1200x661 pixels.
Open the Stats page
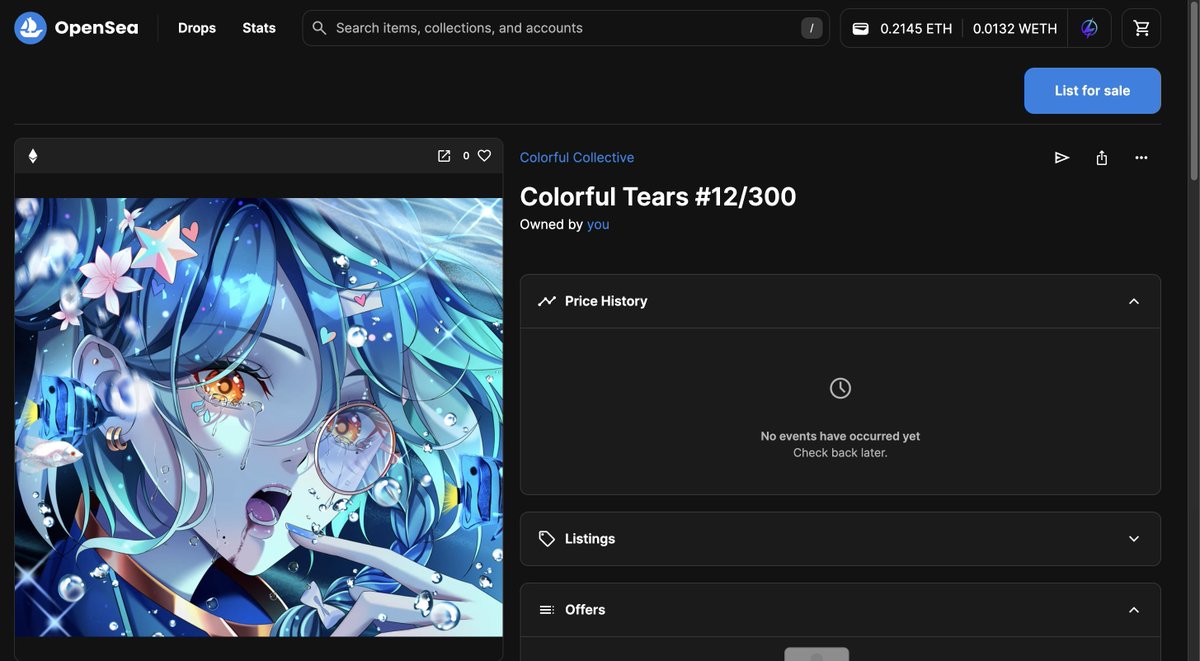tap(259, 28)
